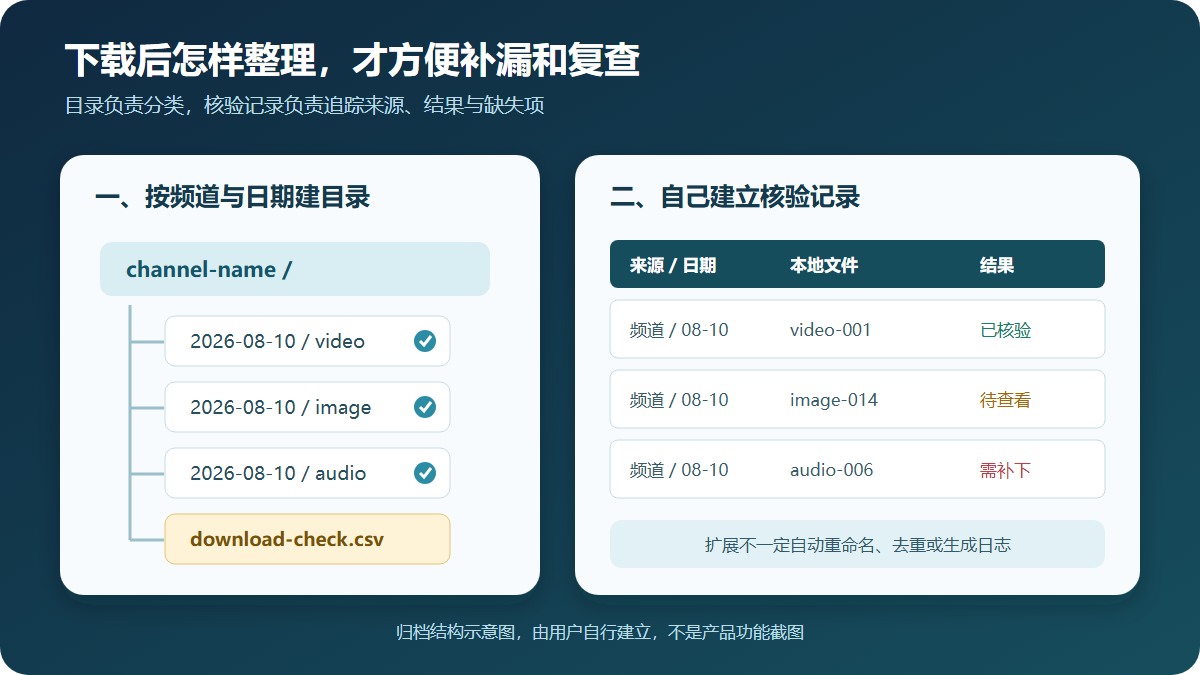Image resolution: width=1200 pixels, height=675 pixels.
Task: Click the 需补下 status text
Action: coord(1006,469)
